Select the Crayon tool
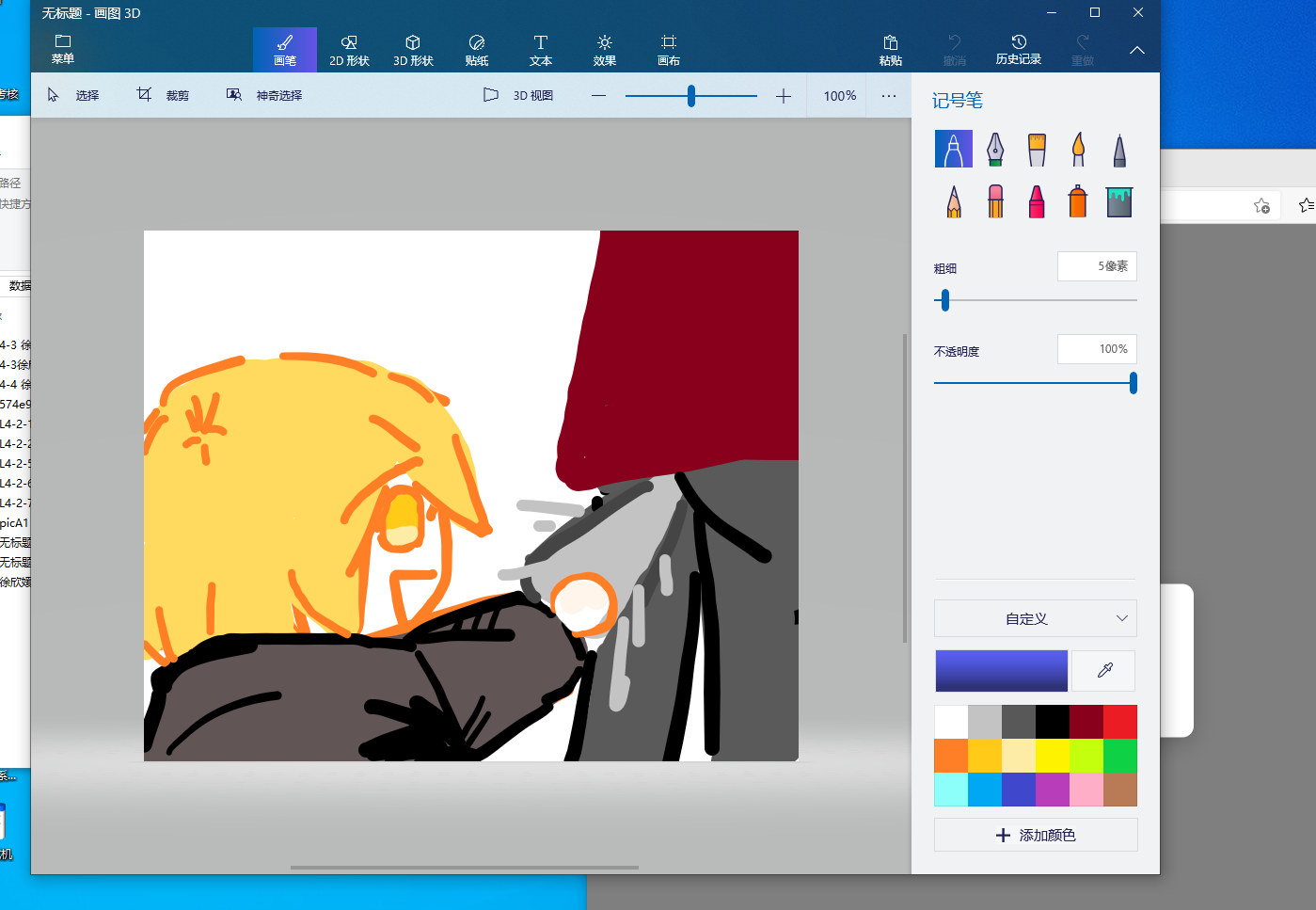The height and width of the screenshot is (910, 1316). click(1036, 201)
